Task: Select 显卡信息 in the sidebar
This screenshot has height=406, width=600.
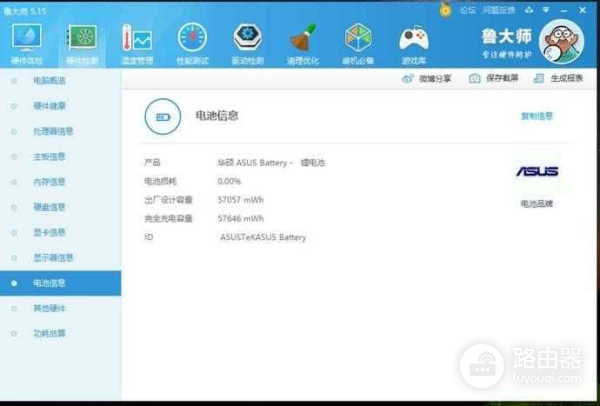Action: (60, 232)
